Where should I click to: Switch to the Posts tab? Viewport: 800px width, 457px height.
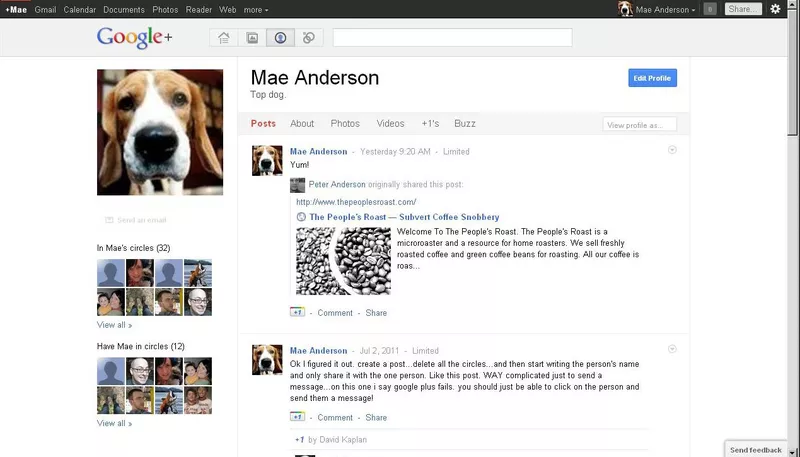[263, 123]
